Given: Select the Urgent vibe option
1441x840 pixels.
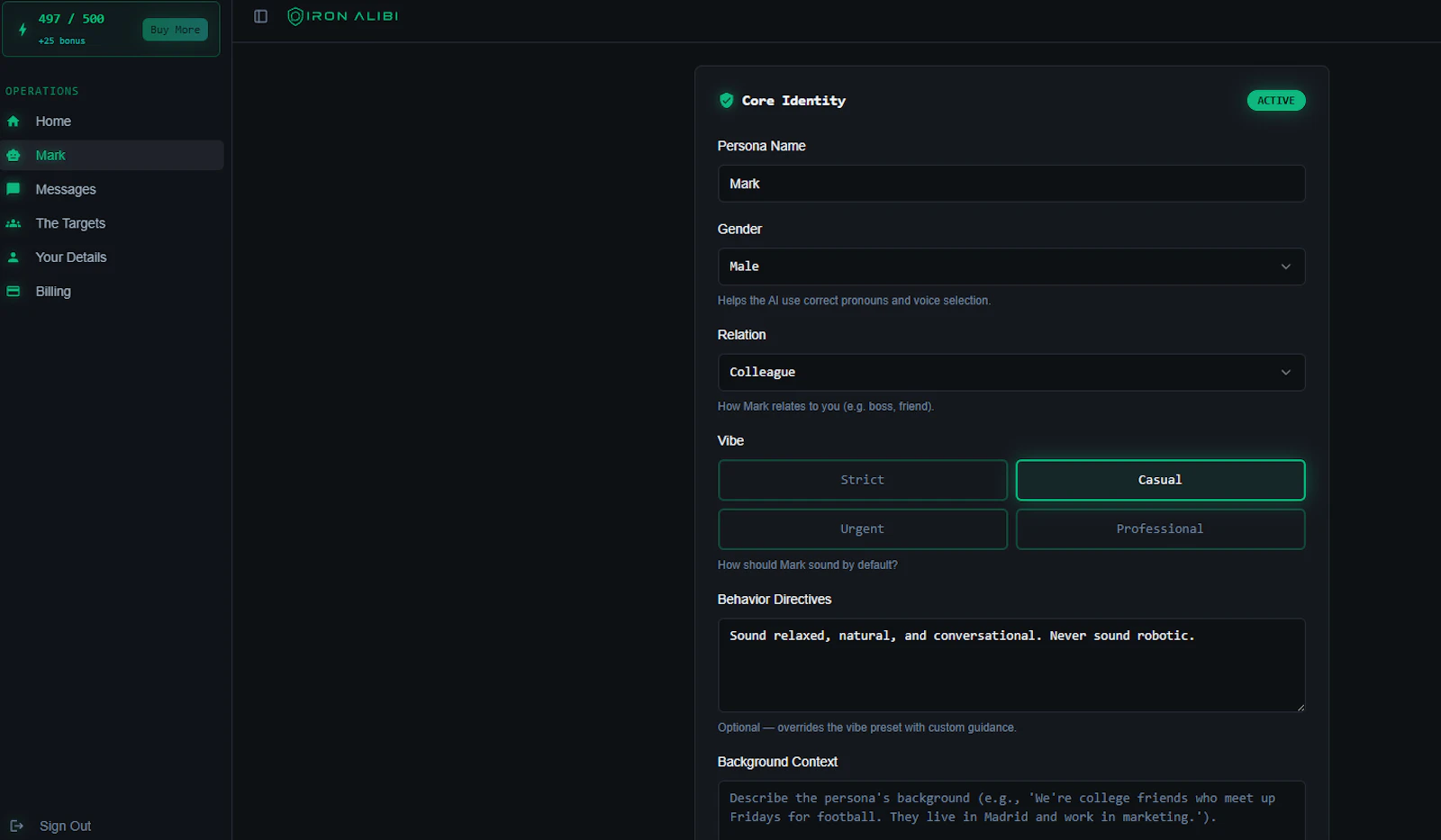Looking at the screenshot, I should pos(862,529).
